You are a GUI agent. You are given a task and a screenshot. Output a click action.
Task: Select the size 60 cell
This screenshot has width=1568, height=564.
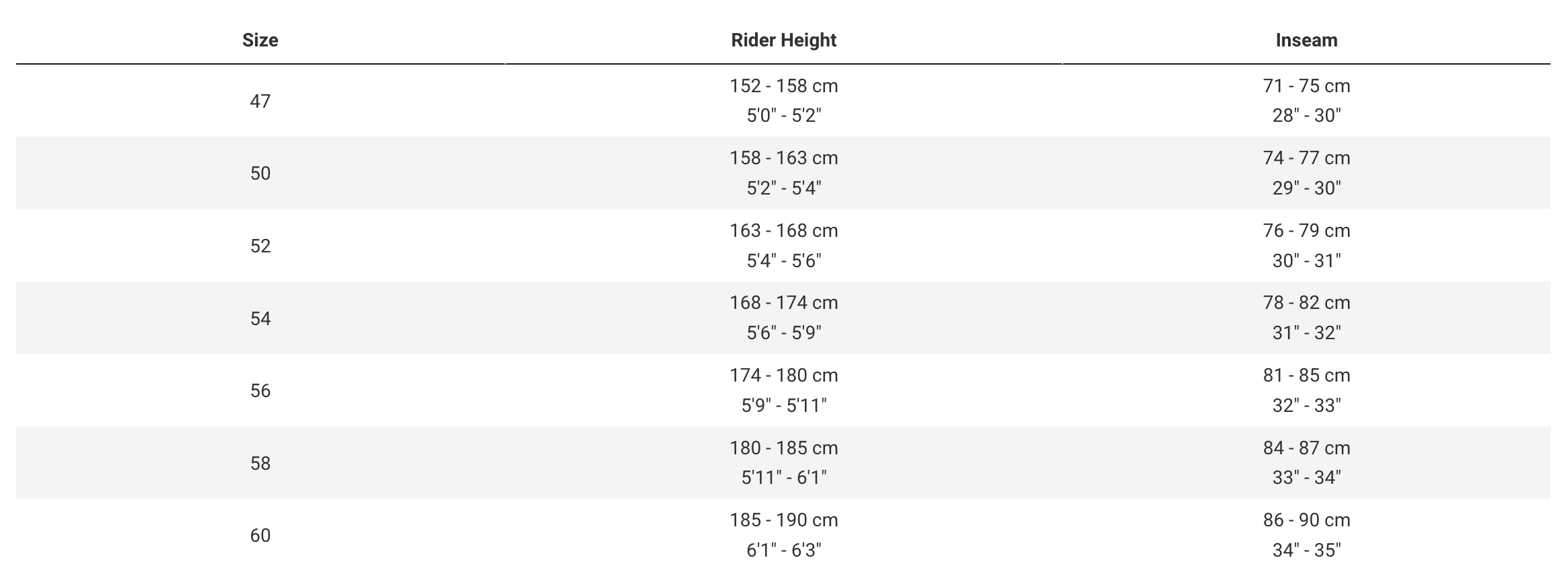260,536
